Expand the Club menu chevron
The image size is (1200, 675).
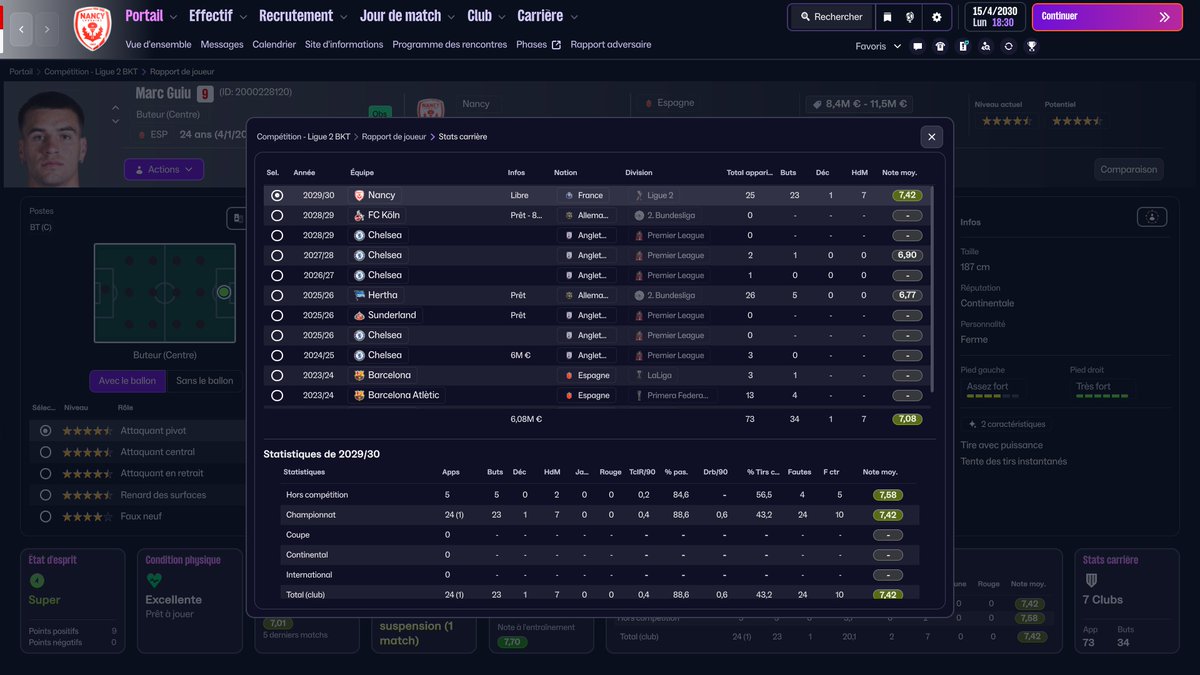(502, 17)
